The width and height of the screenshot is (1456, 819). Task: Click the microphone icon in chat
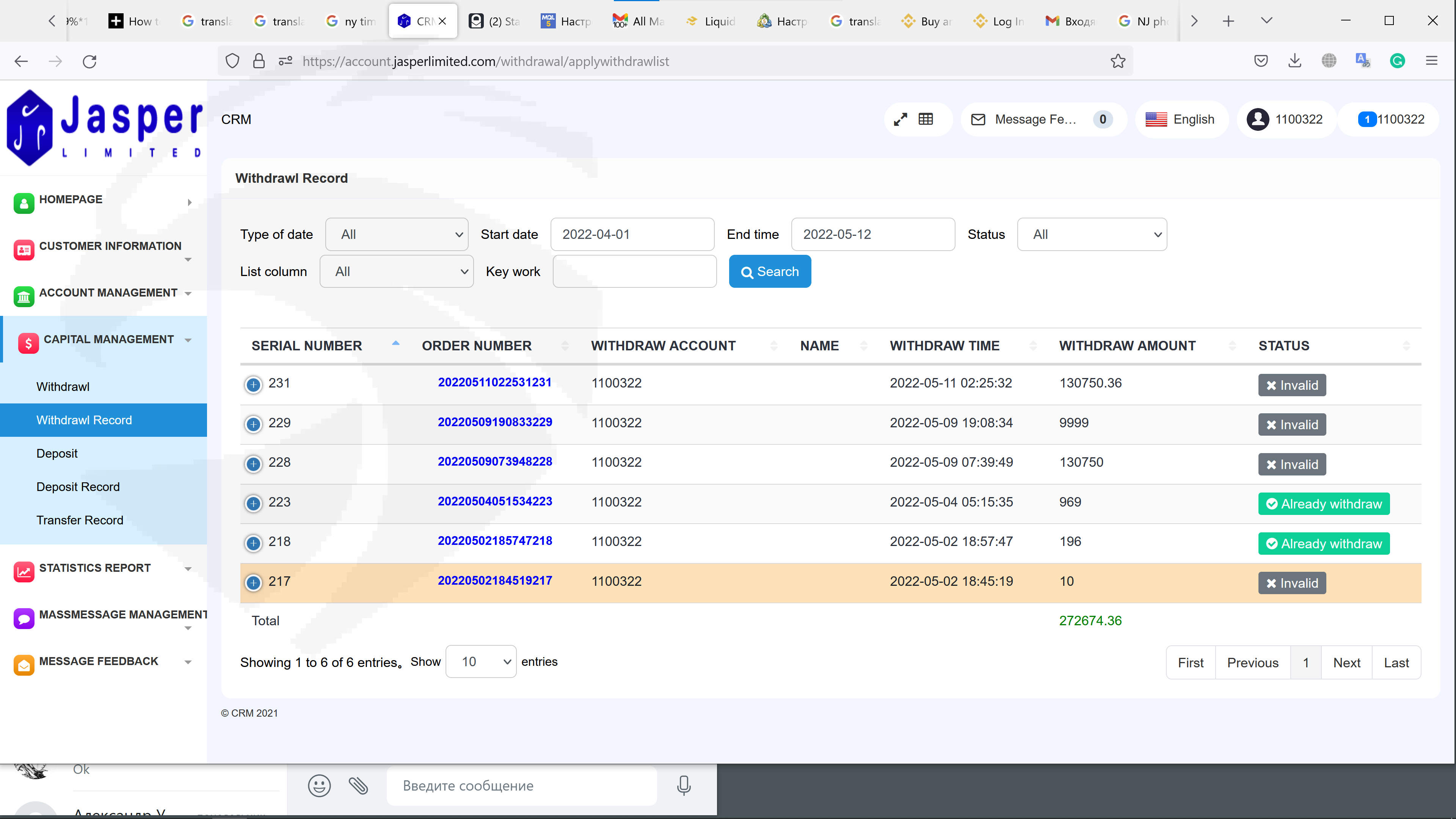click(683, 786)
